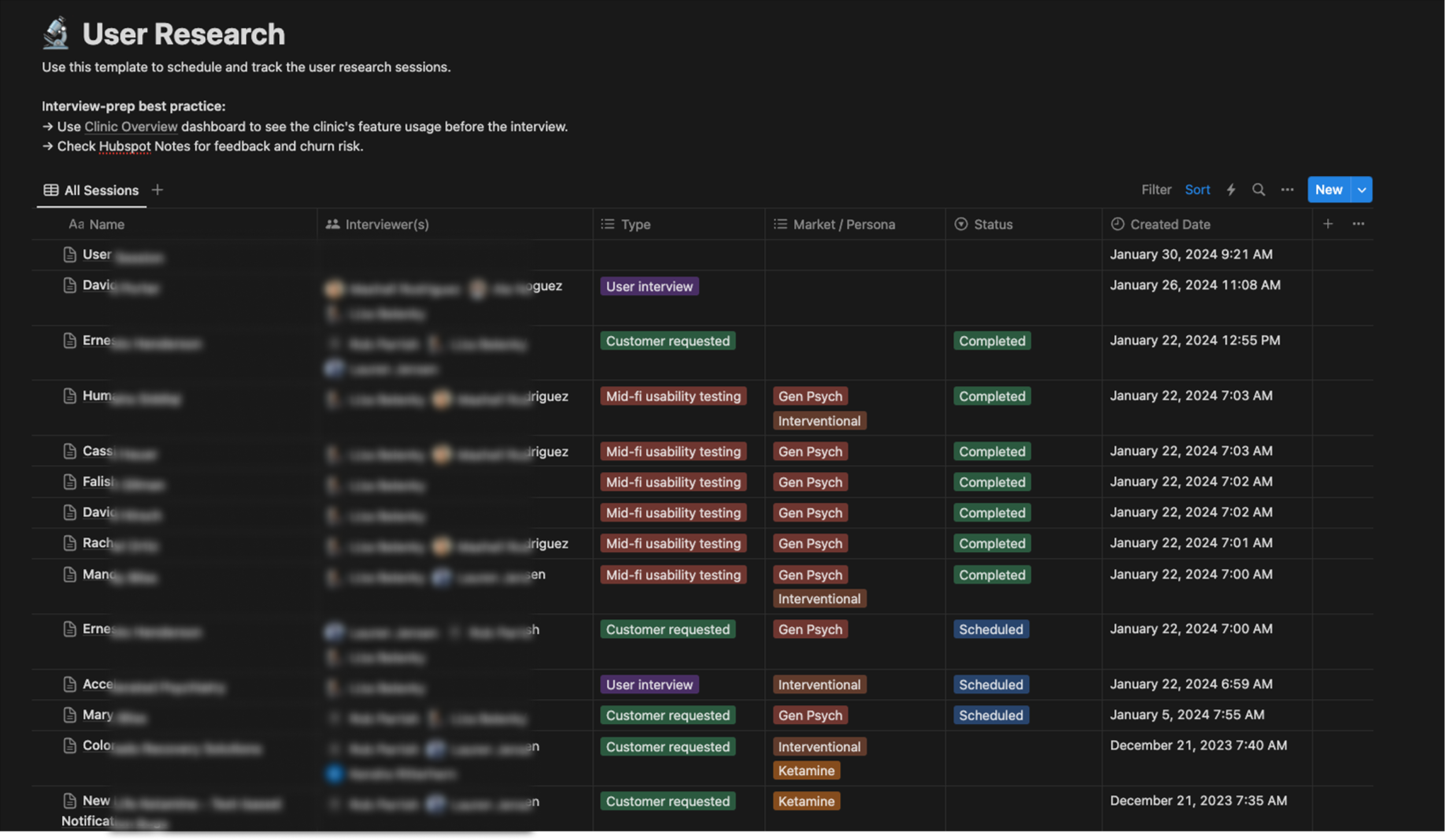Click the microscope page icon
The height and width of the screenshot is (840, 1445).
[56, 33]
